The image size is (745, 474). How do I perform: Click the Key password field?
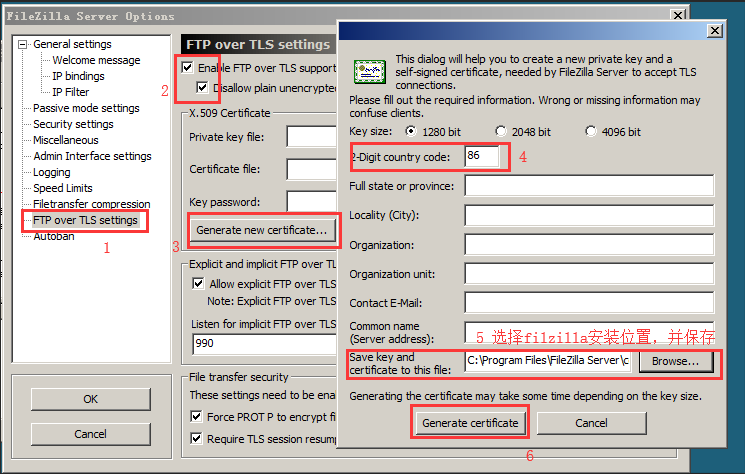[x=312, y=201]
